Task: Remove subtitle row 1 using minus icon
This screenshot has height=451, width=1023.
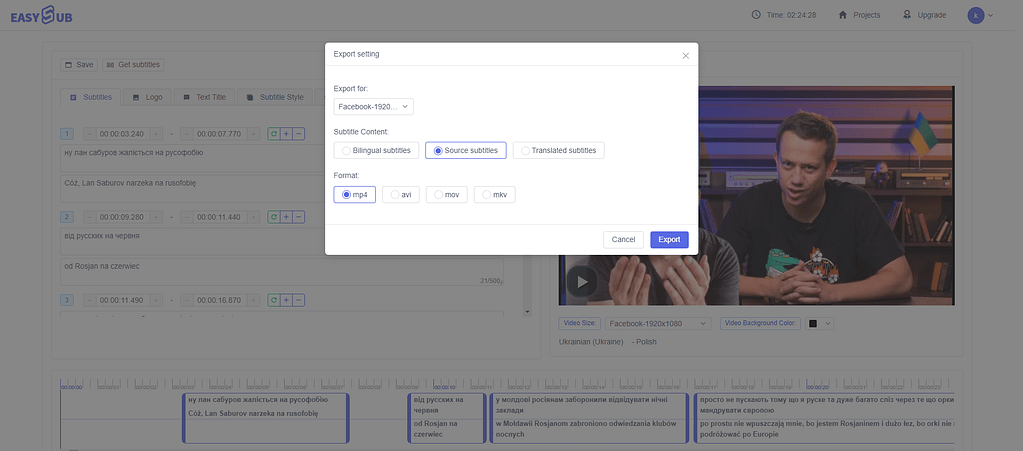Action: [x=298, y=134]
